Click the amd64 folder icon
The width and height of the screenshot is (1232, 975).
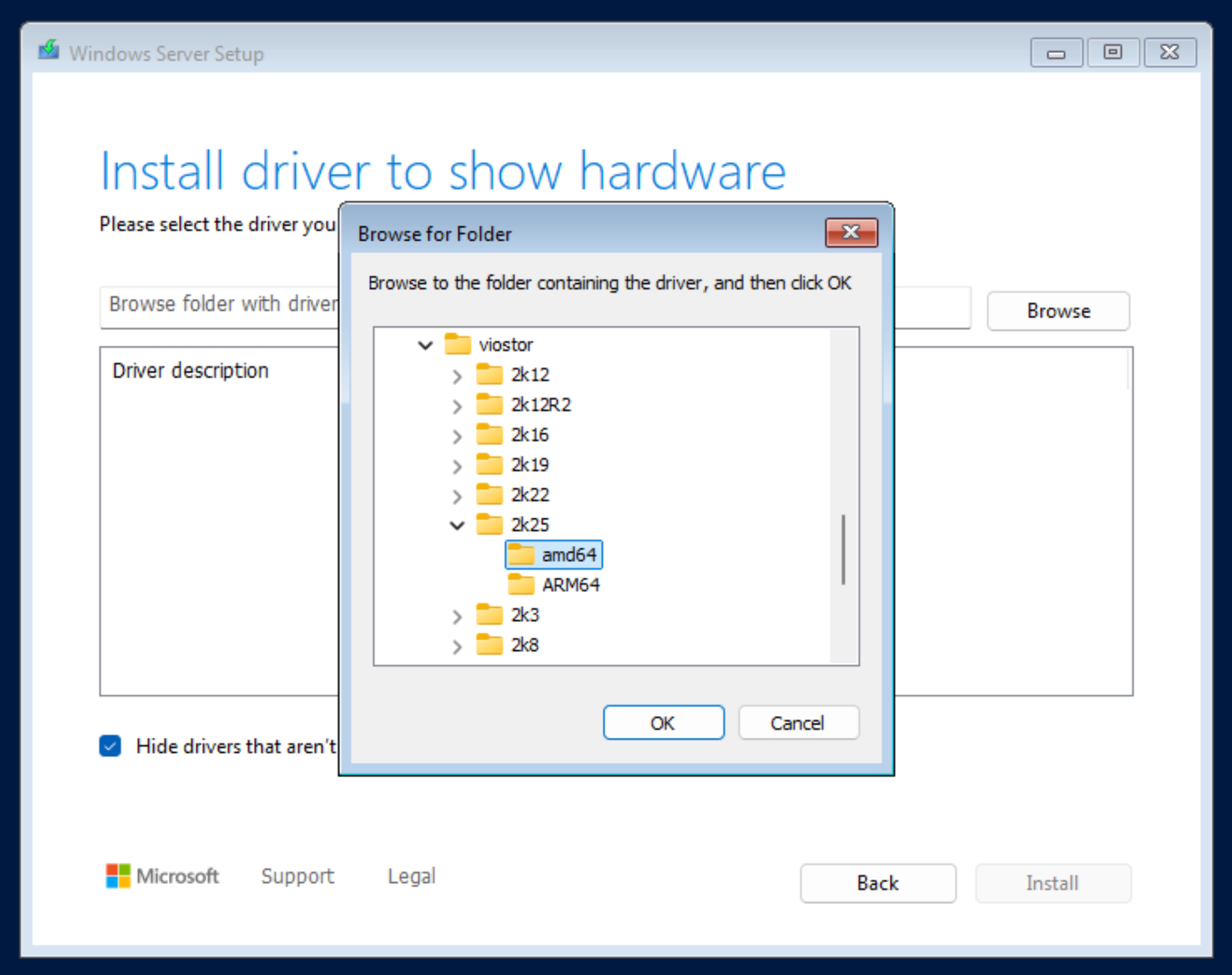(x=521, y=554)
